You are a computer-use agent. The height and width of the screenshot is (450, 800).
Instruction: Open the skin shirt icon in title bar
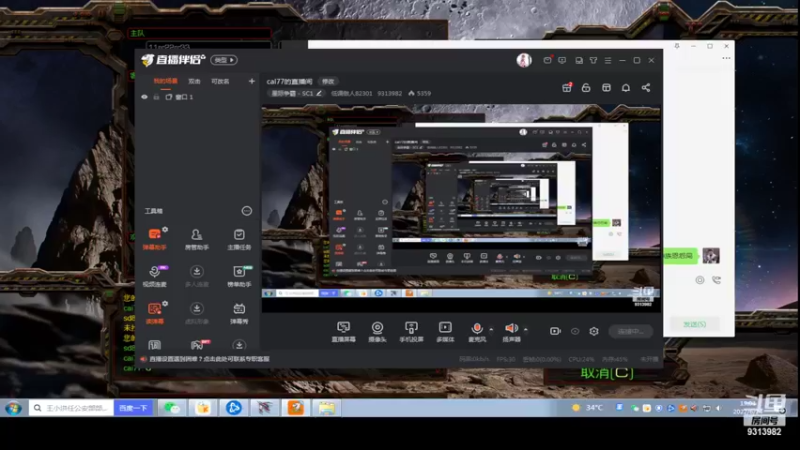pos(593,60)
